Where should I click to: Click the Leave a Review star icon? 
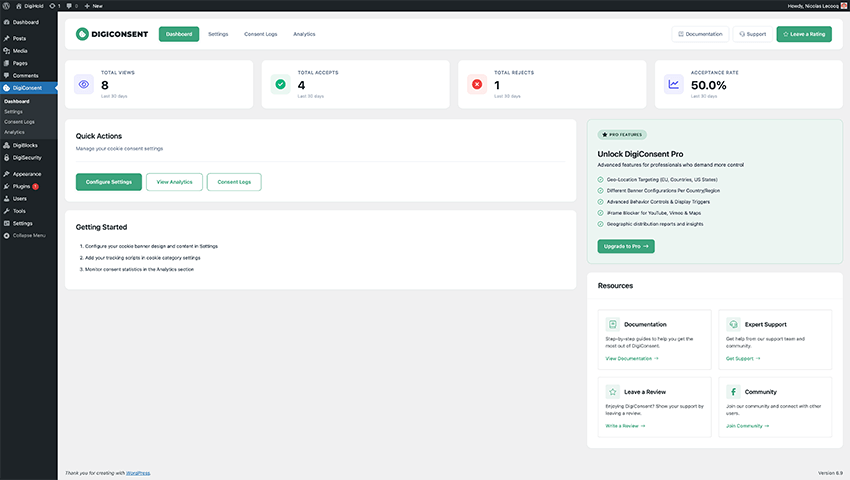click(x=613, y=391)
